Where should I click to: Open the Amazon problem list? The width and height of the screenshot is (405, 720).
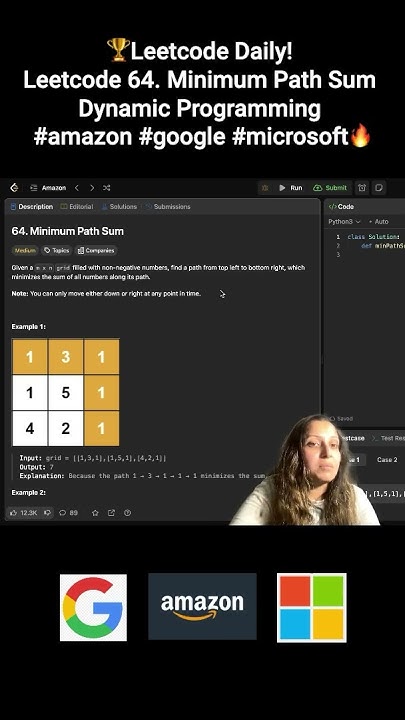48,188
